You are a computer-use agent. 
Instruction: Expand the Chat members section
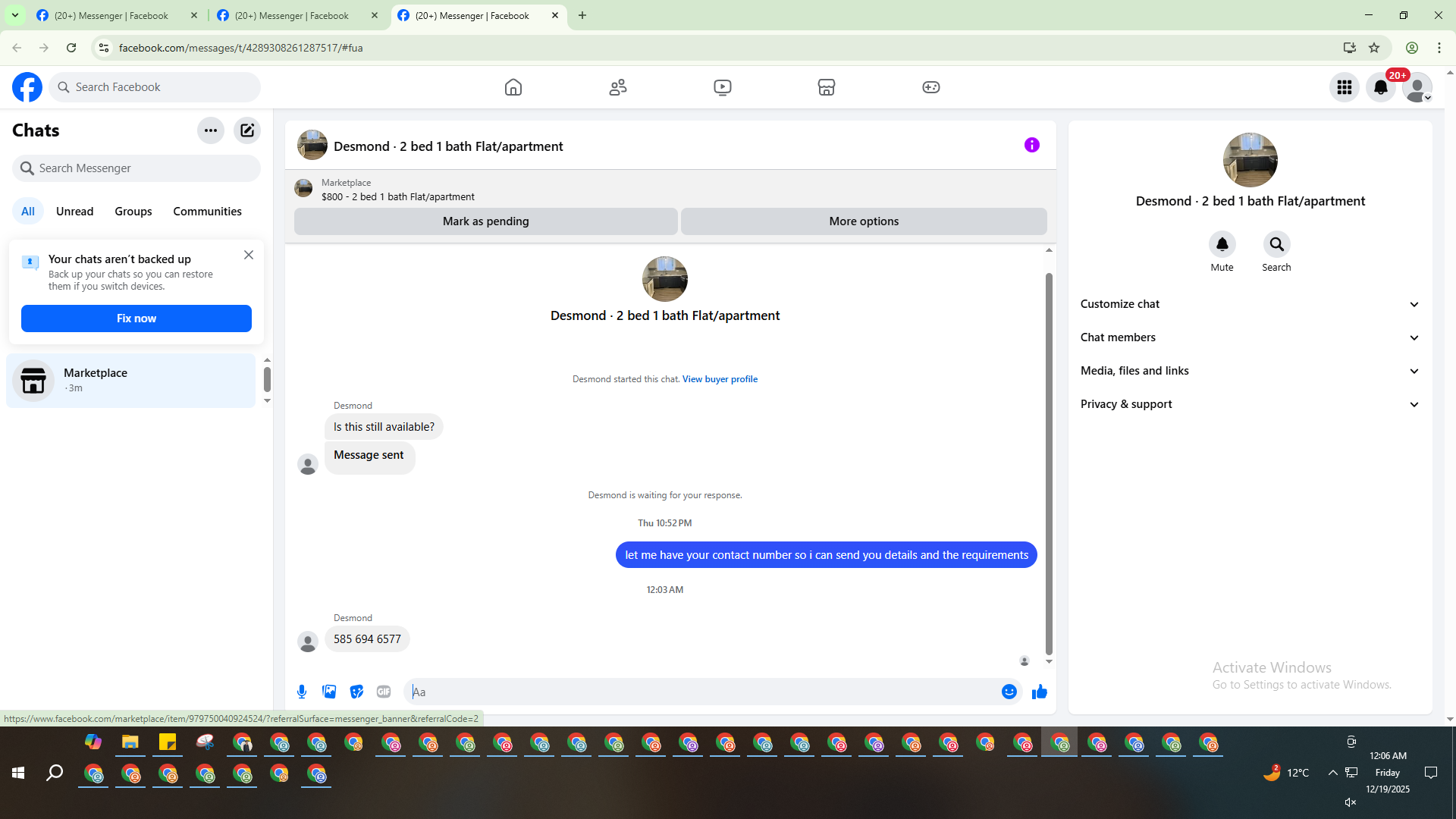(1250, 337)
